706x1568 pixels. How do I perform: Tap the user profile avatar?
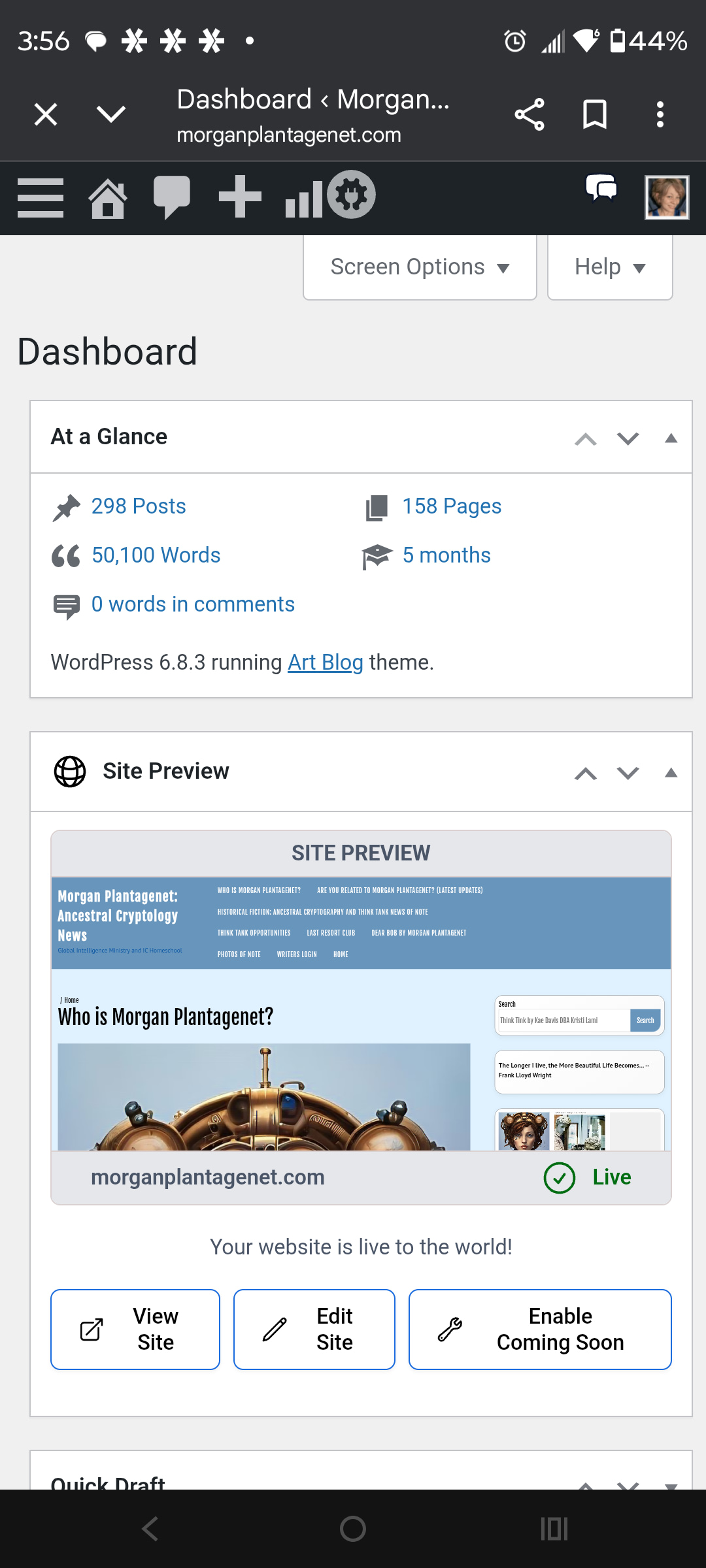(x=666, y=197)
